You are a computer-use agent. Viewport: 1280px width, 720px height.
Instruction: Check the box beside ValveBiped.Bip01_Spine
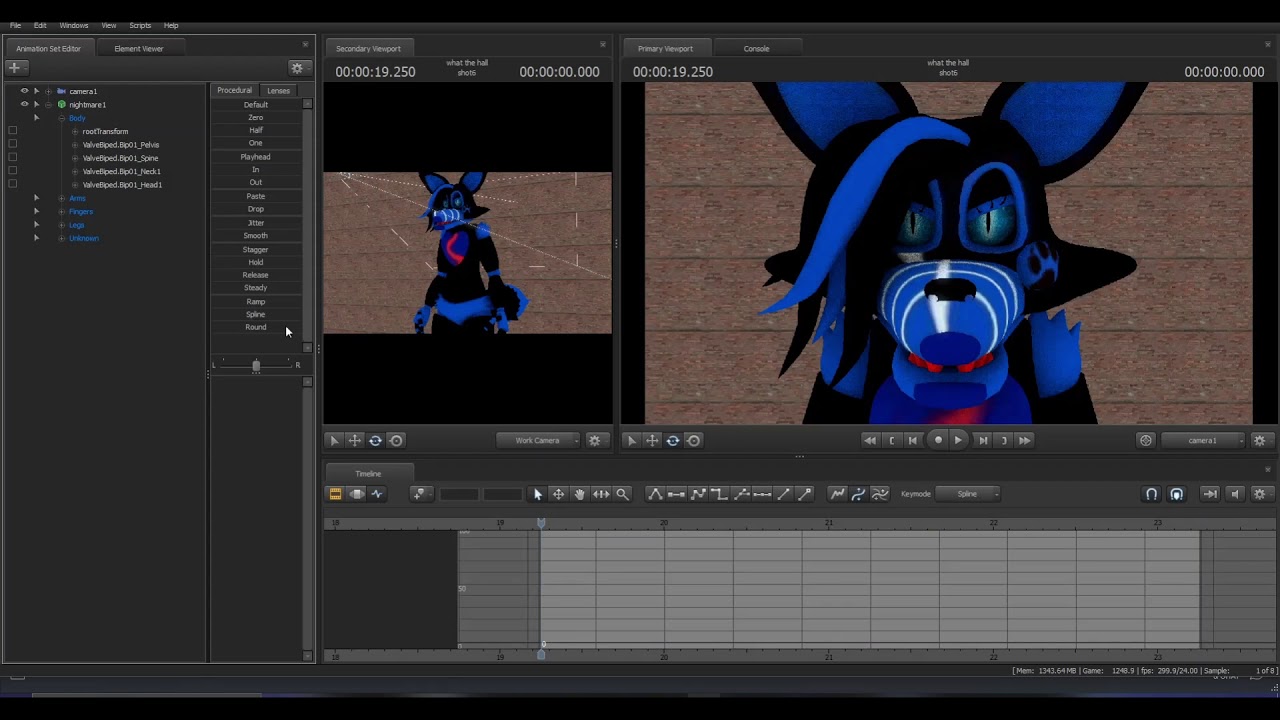pyautogui.click(x=12, y=158)
